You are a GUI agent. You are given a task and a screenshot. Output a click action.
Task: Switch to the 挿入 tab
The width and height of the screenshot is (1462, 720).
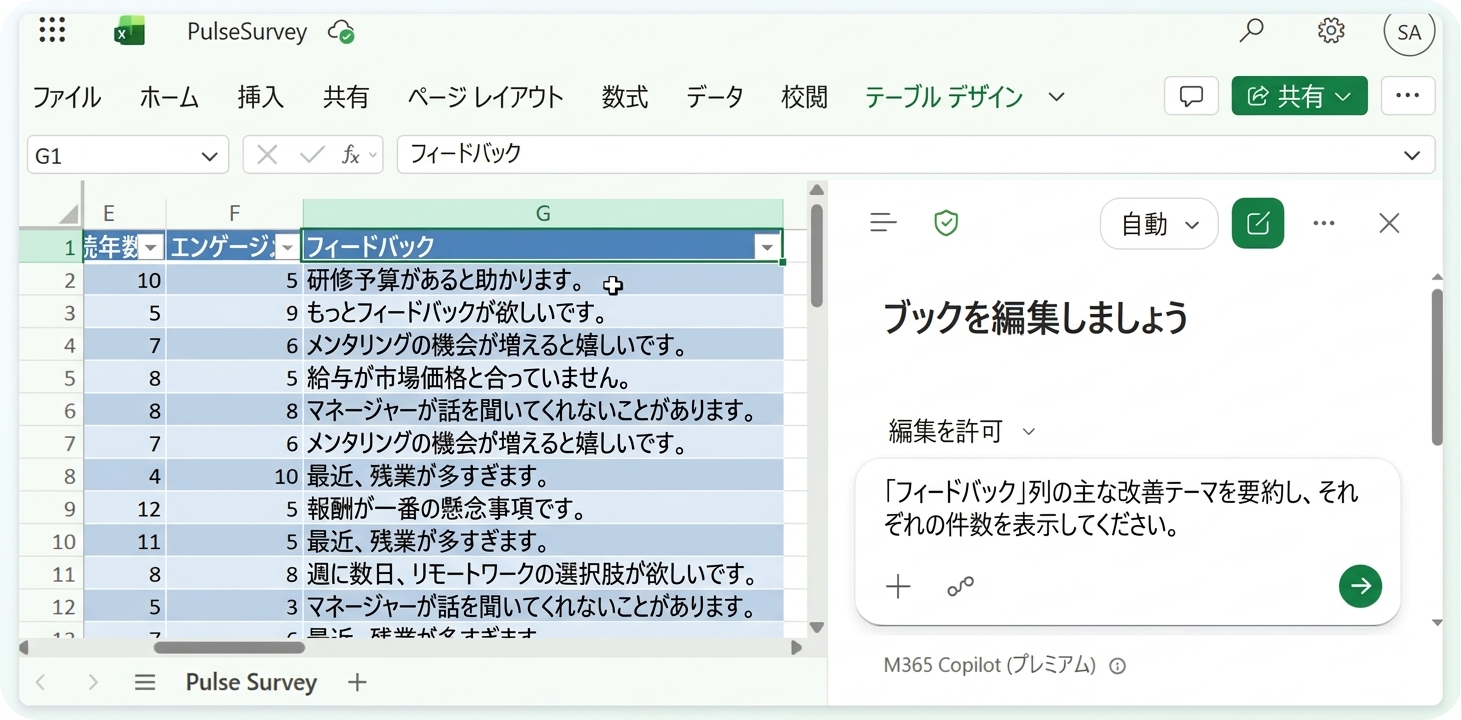(x=261, y=97)
